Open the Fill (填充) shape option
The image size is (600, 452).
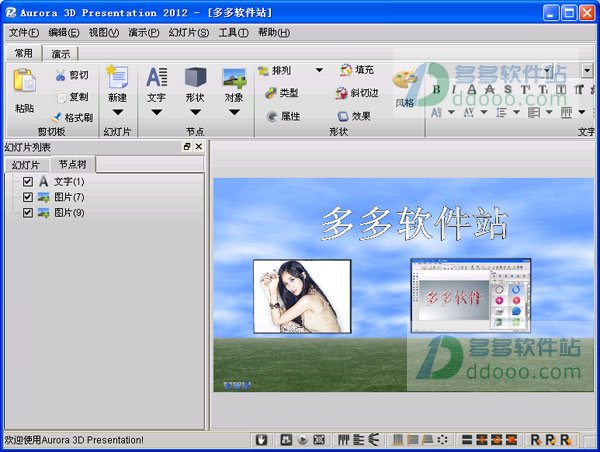click(357, 70)
